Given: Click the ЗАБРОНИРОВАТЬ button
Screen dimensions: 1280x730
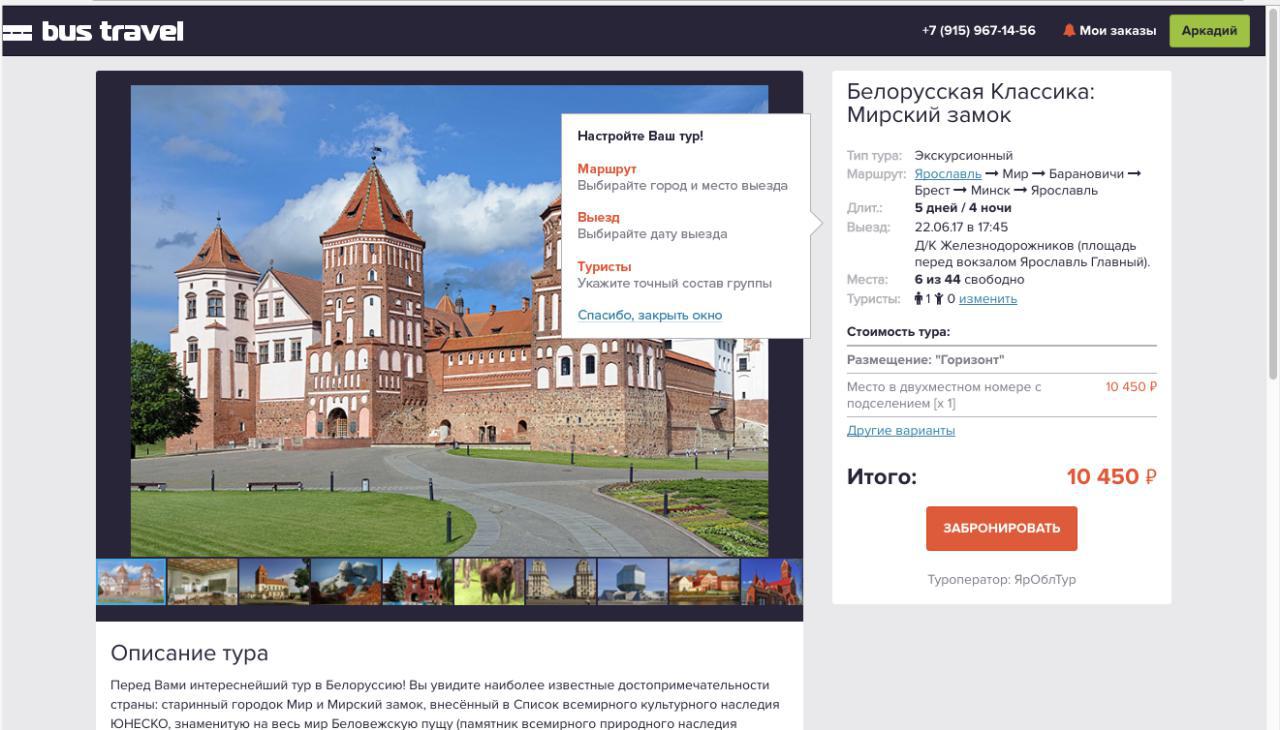Looking at the screenshot, I should point(1001,528).
